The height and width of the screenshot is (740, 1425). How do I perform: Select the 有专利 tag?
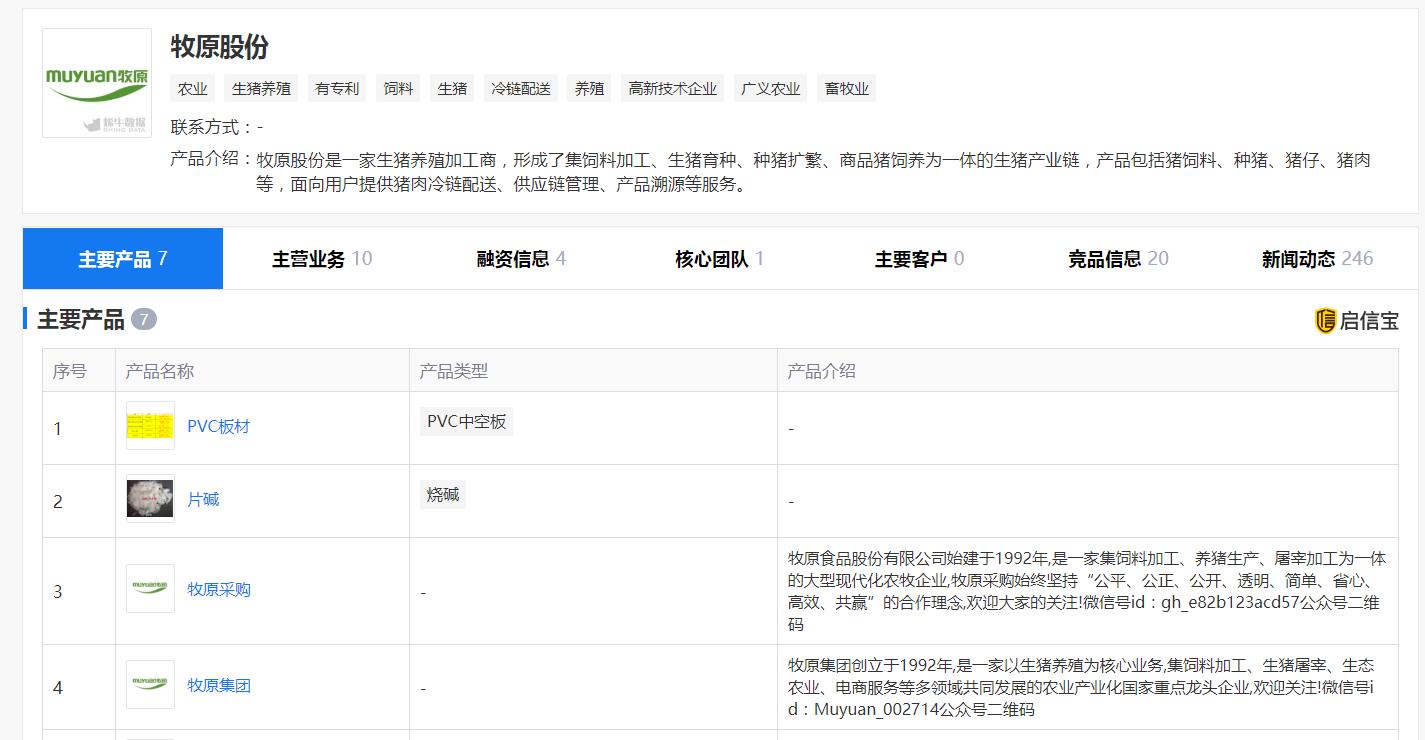(x=337, y=89)
